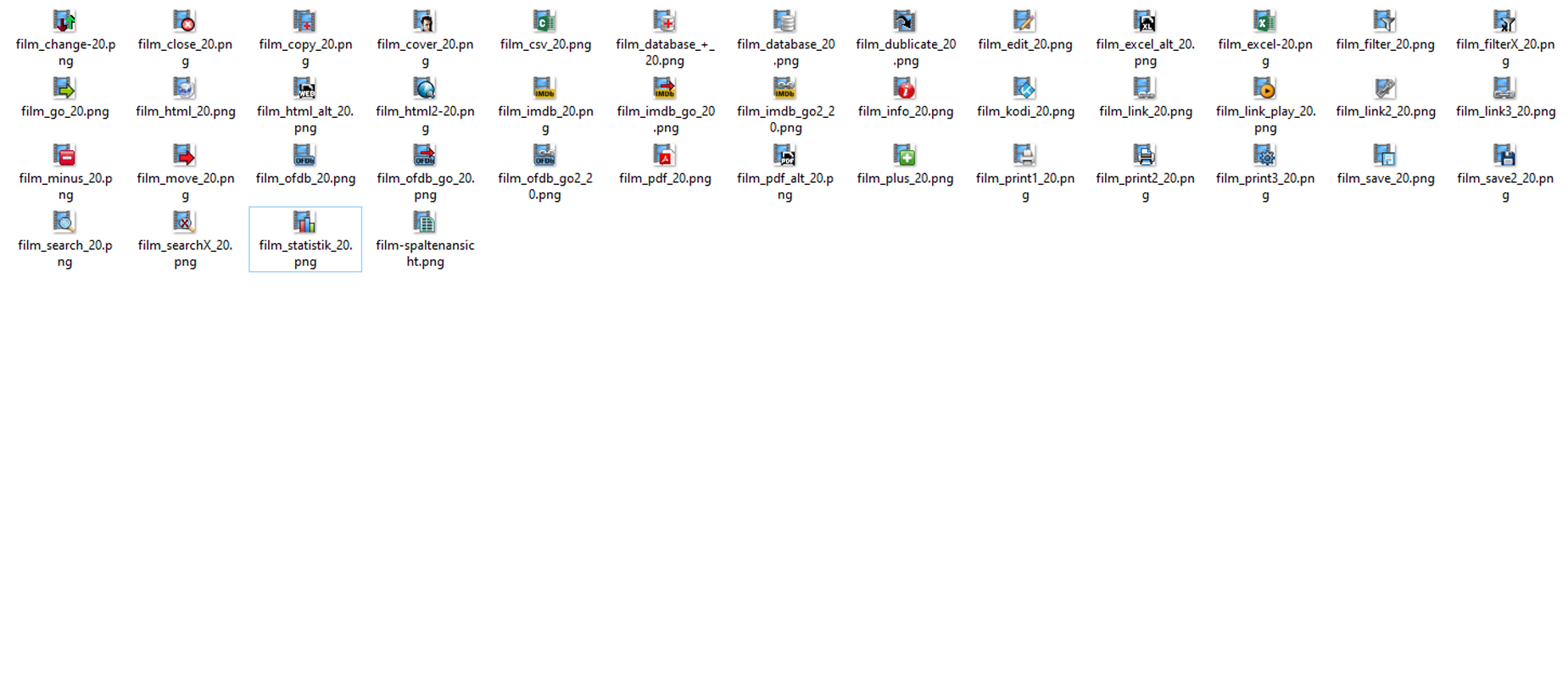Select film_ofdb_go2_20.png icon
1568x678 pixels.
click(544, 154)
